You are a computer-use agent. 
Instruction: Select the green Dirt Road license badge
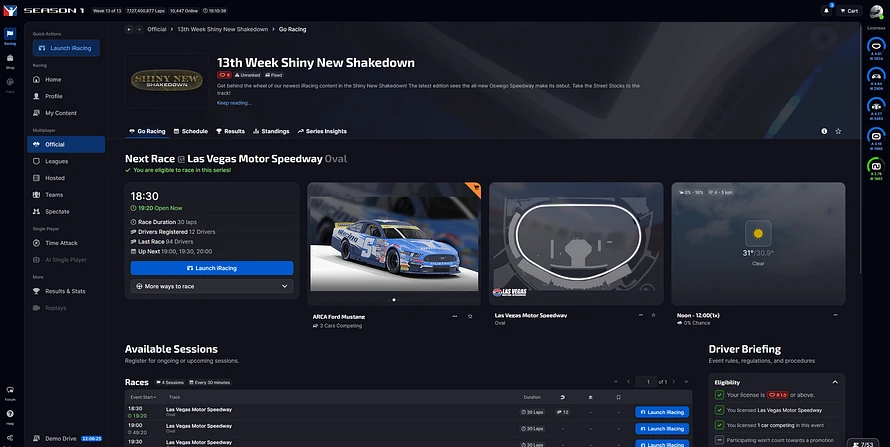click(x=876, y=167)
